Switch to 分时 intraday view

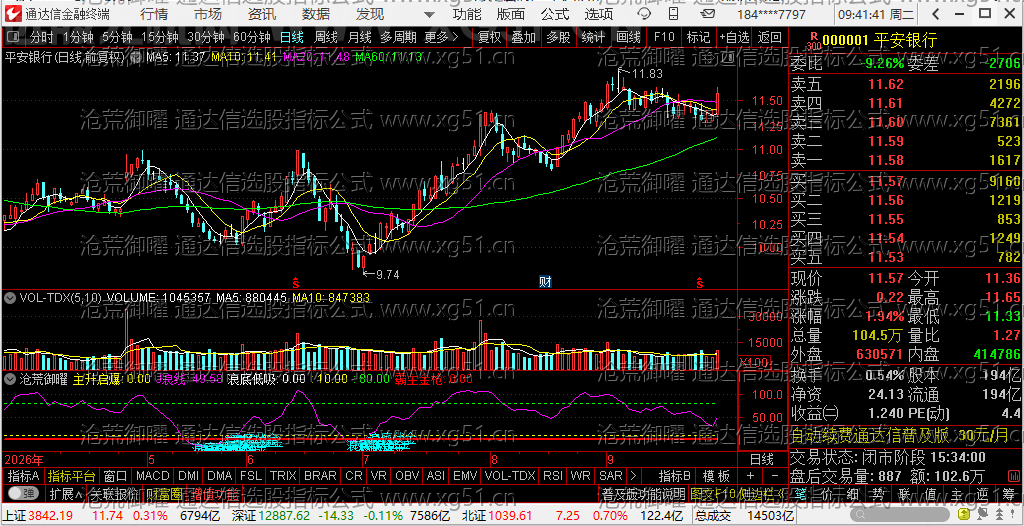click(x=42, y=37)
